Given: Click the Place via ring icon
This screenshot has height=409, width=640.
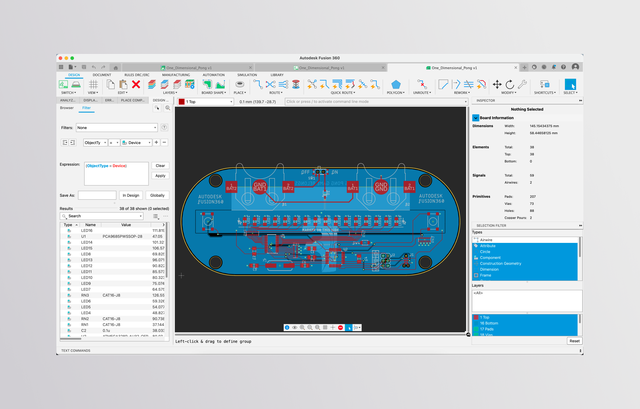Looking at the screenshot, I should click(240, 84).
